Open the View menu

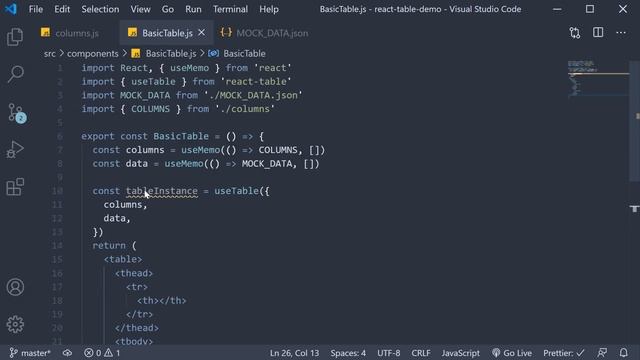point(140,9)
